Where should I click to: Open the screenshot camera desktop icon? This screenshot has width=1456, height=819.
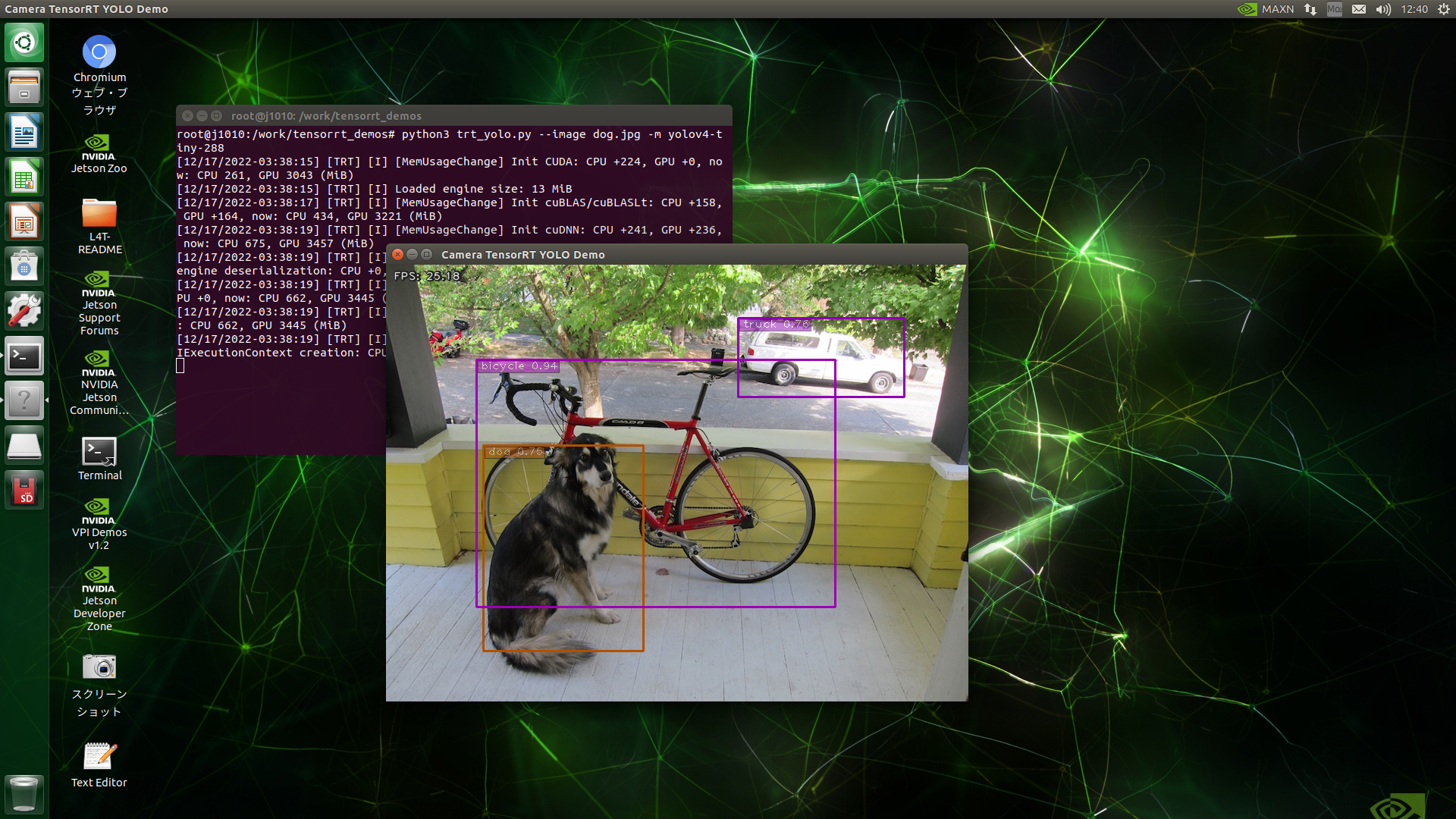[x=99, y=667]
